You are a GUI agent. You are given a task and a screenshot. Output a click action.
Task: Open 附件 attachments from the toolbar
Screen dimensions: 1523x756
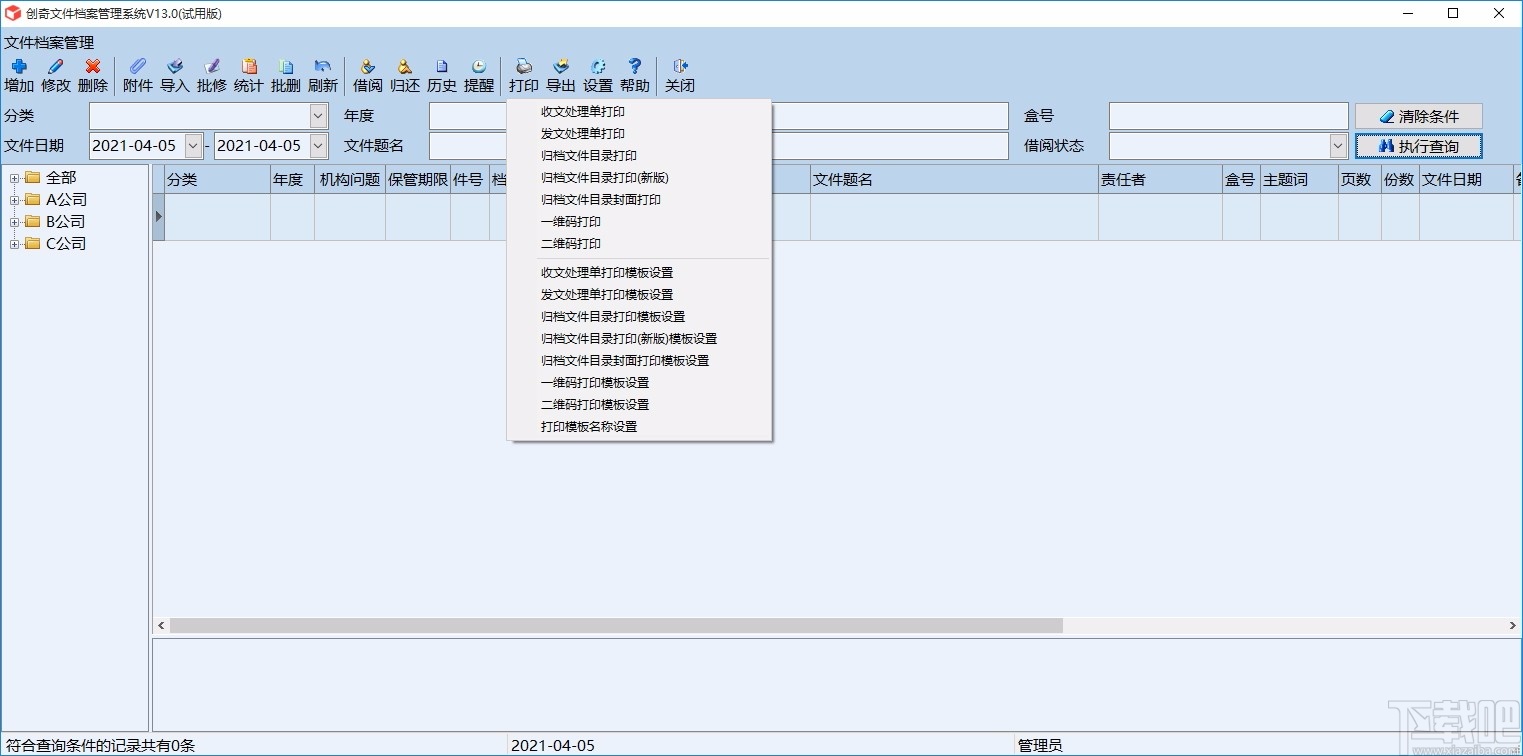pos(138,75)
